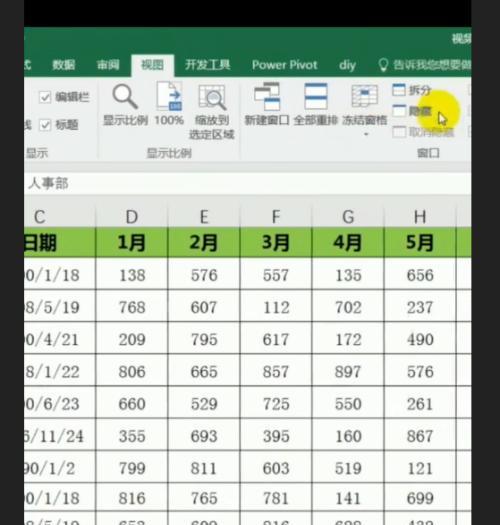500x525 pixels.
Task: Toggle the 标题 headings checkbox
Action: point(45,125)
